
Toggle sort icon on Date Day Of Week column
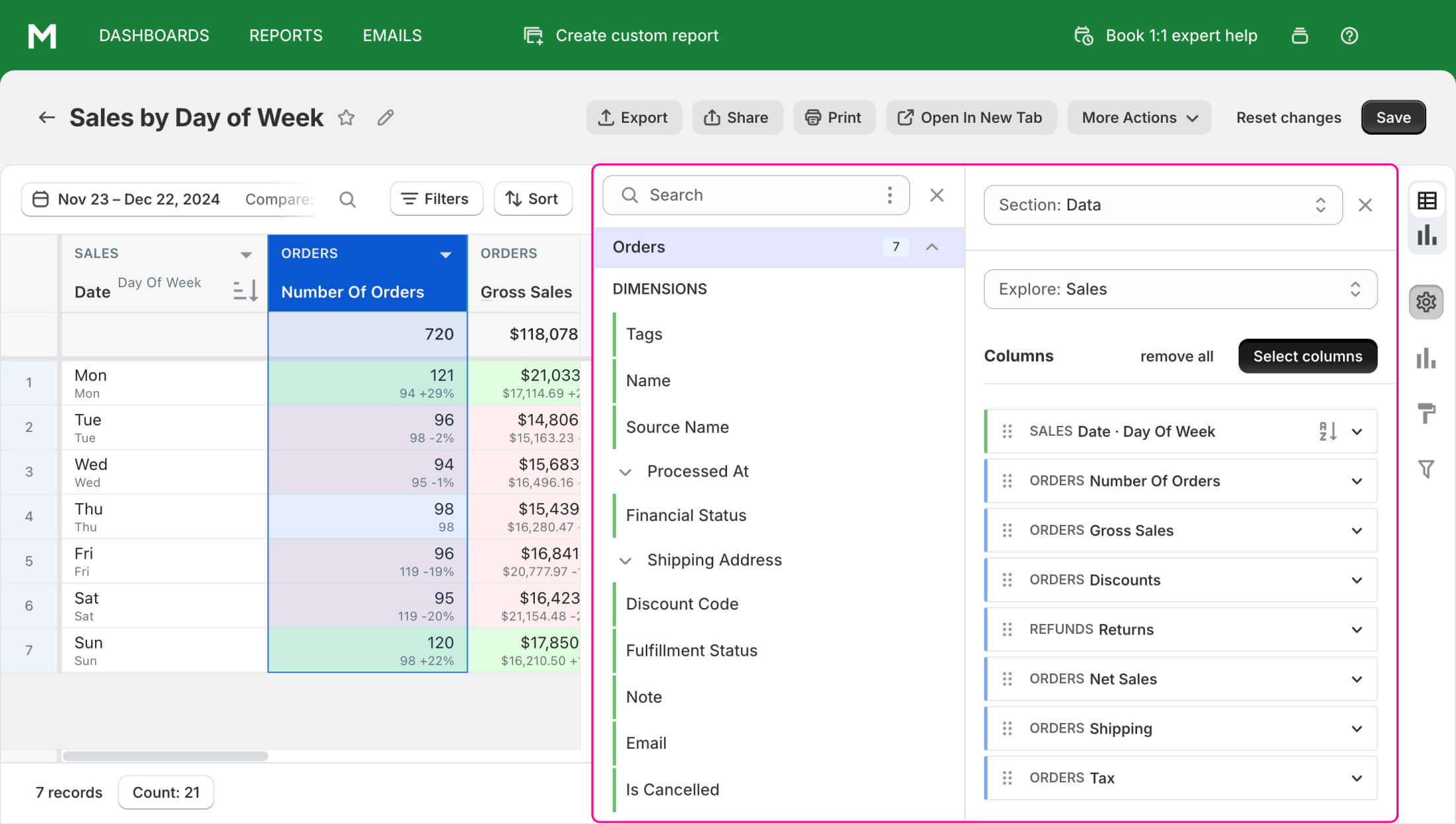[246, 291]
